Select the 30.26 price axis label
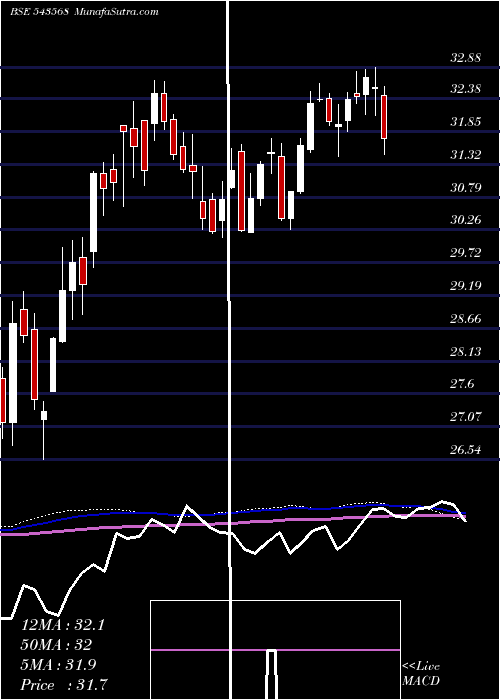500x700 pixels. [466, 220]
